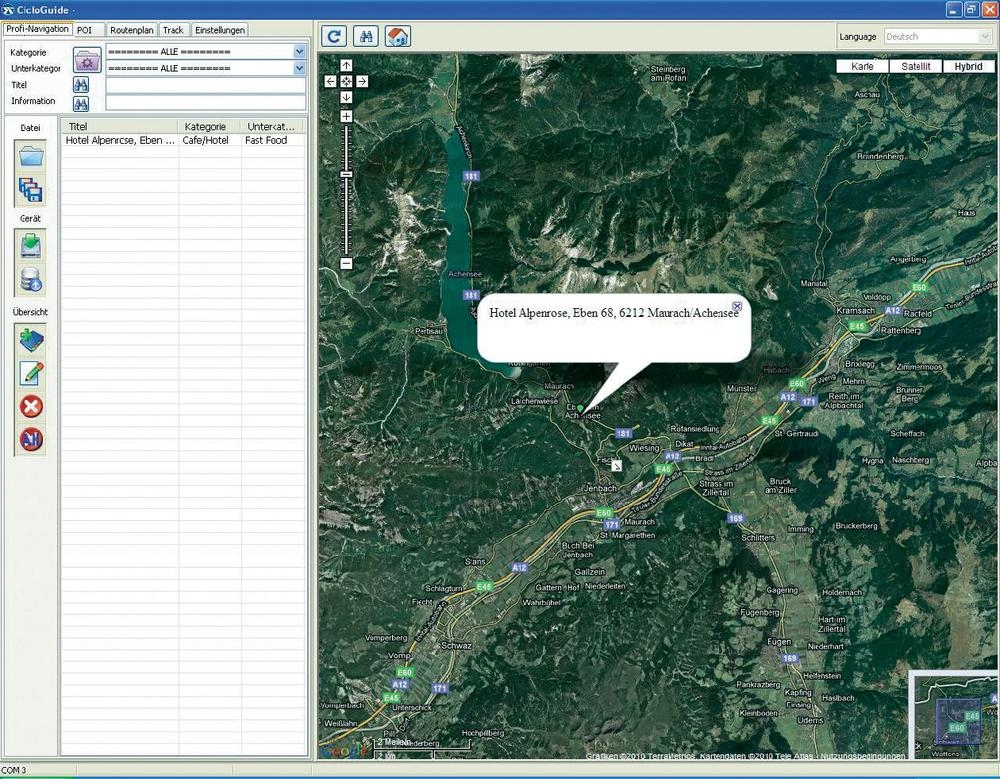Click the COM 3 status bar entry
Image resolution: width=1000 pixels, height=779 pixels.
coord(14,770)
